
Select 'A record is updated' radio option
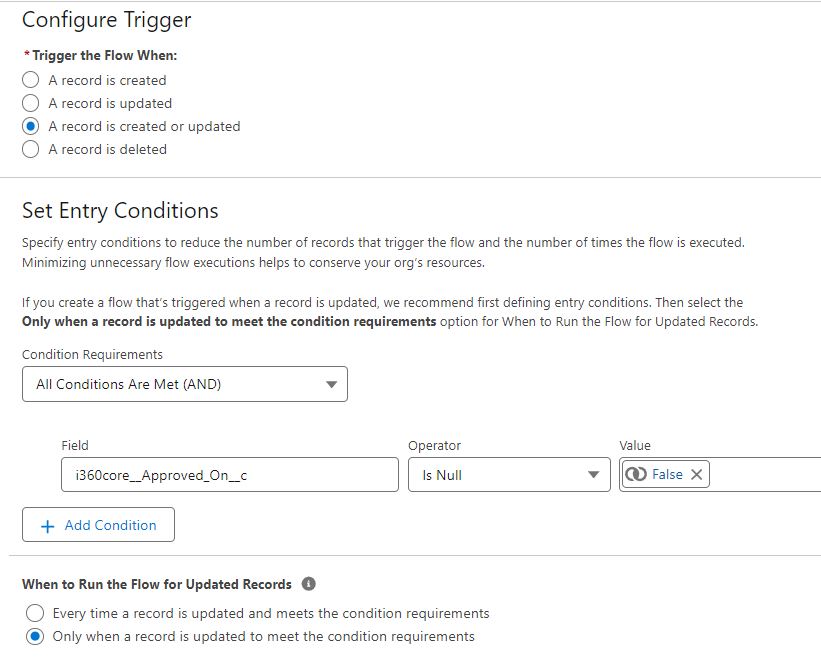click(x=30, y=103)
